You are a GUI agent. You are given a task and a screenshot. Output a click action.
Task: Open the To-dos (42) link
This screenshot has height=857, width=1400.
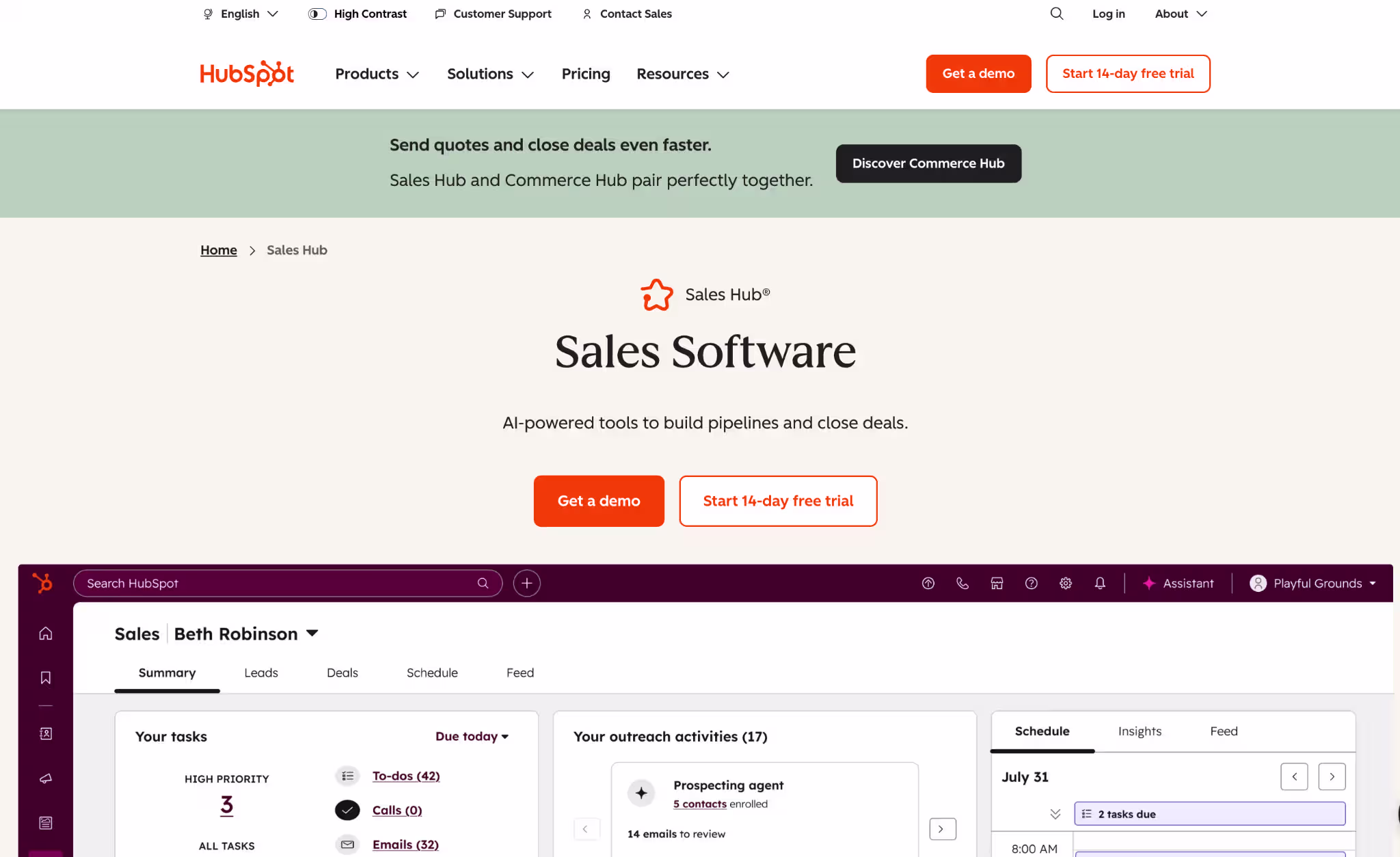(x=406, y=776)
